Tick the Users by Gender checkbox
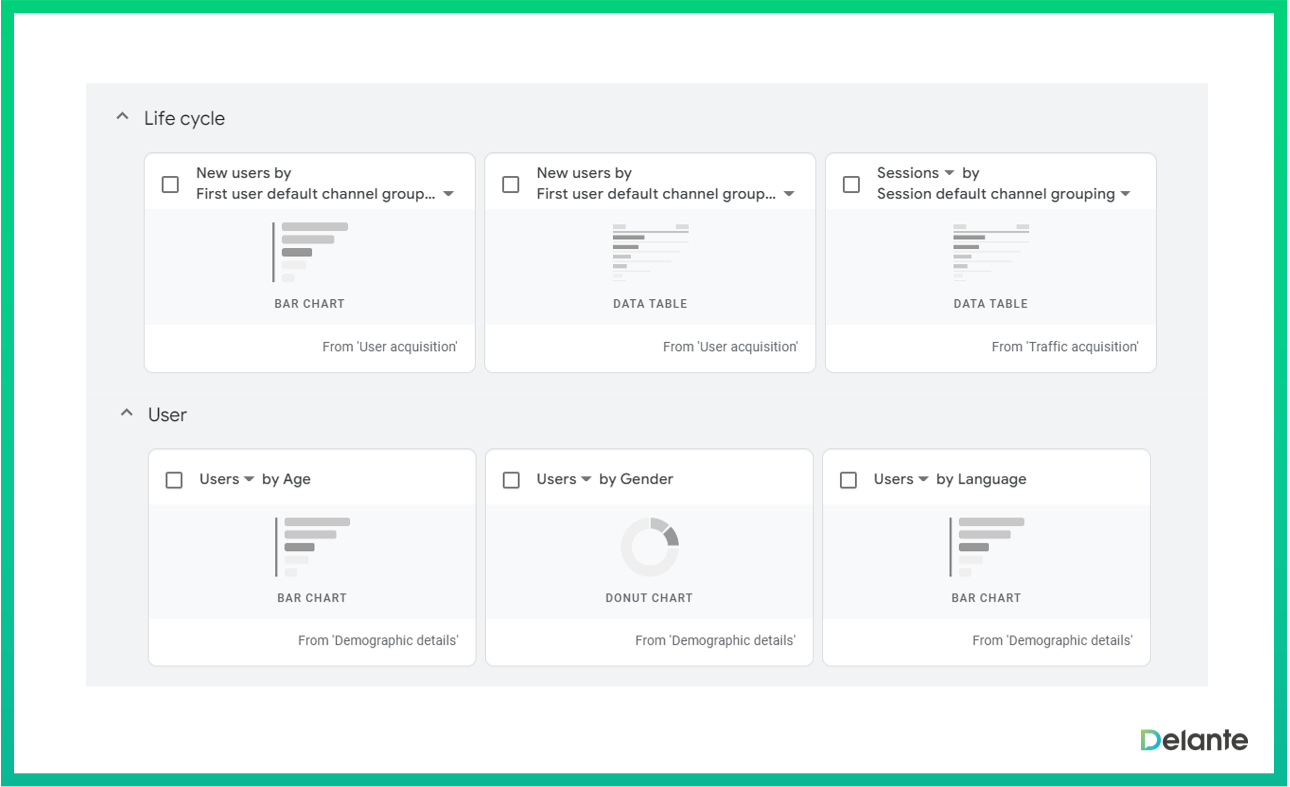 click(x=511, y=480)
